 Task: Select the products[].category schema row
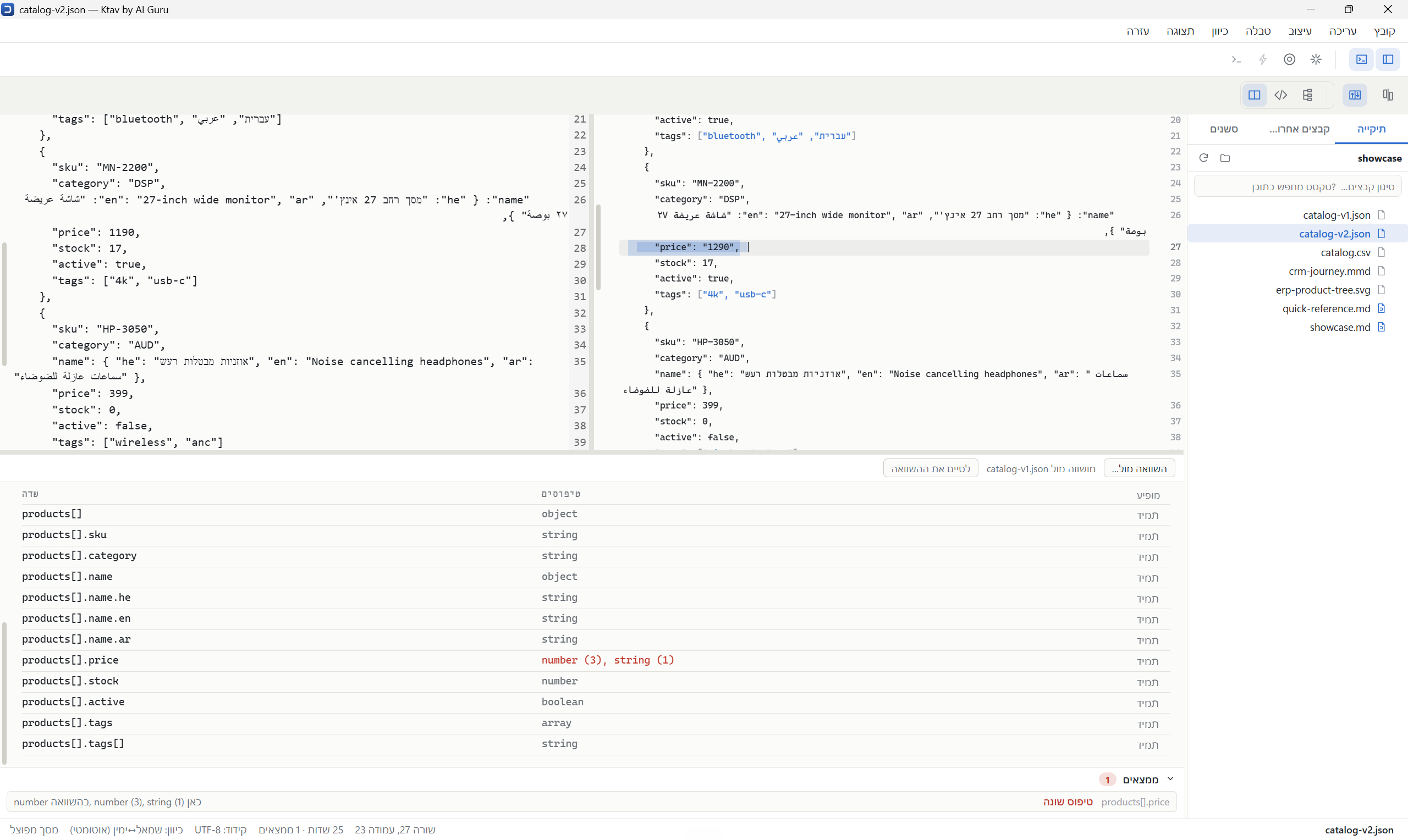[596, 556]
